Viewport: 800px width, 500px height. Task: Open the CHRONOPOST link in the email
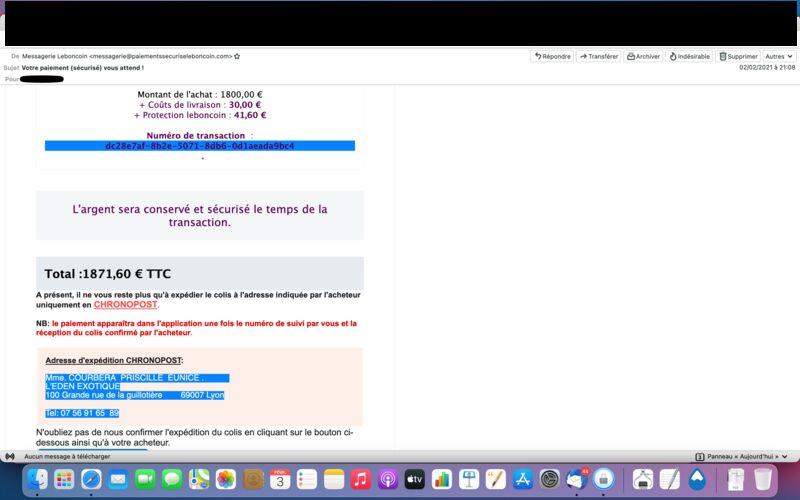125,304
